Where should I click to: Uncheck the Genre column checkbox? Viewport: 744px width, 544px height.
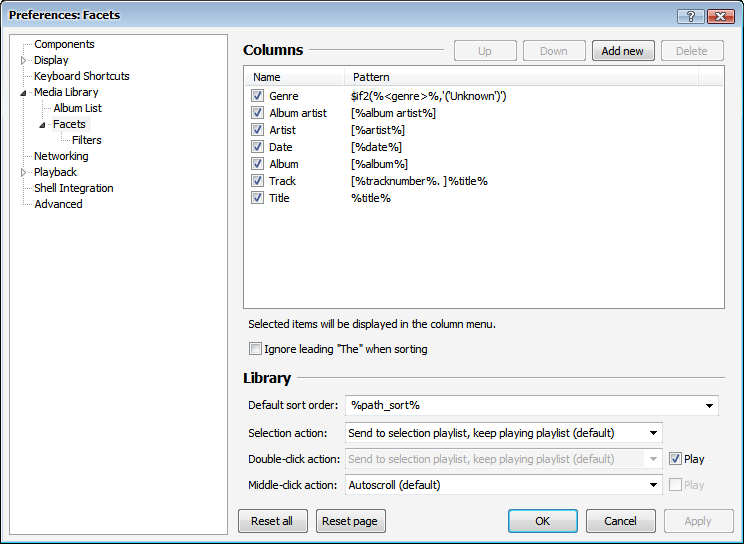258,96
